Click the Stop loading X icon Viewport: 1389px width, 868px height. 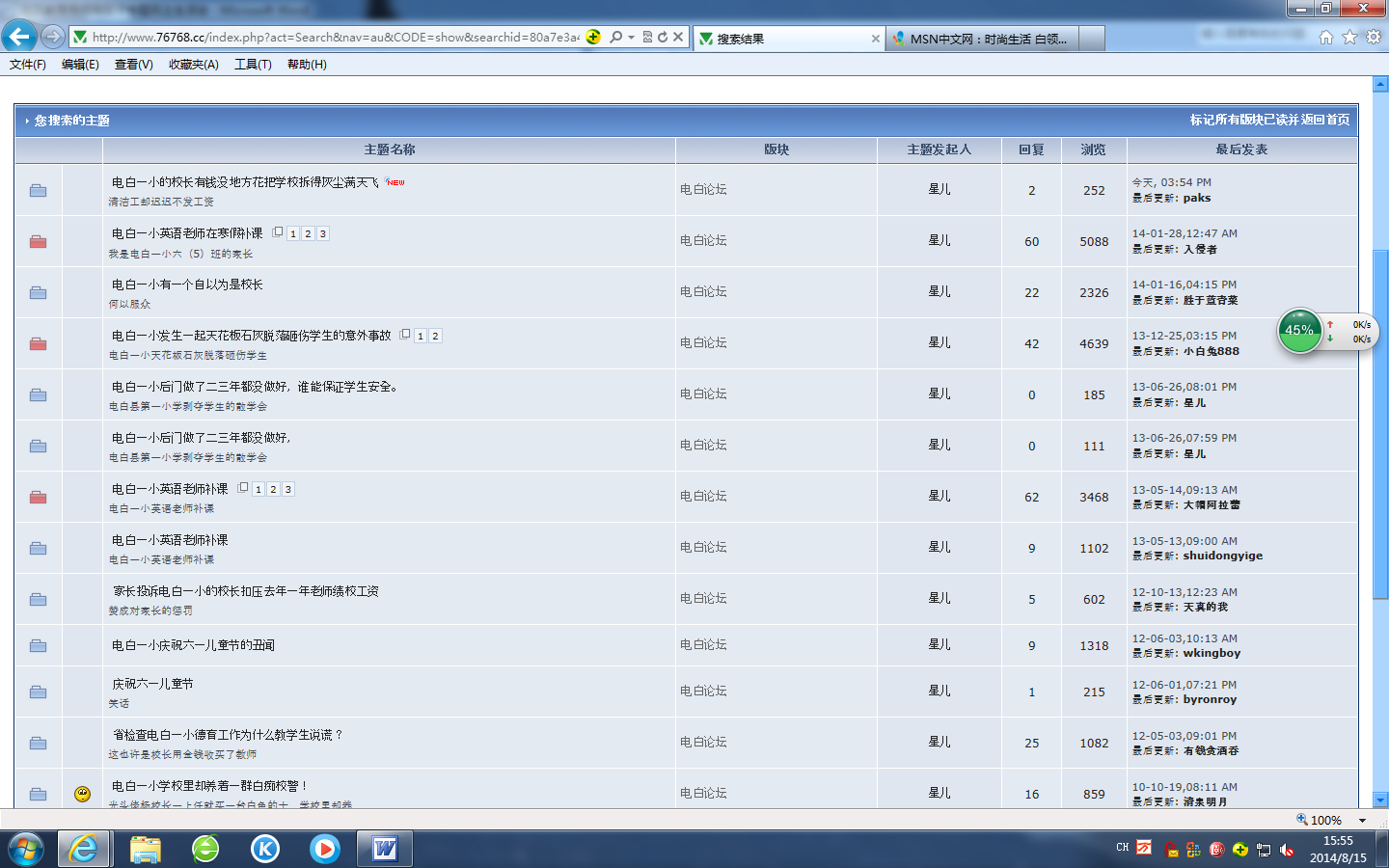[678, 37]
